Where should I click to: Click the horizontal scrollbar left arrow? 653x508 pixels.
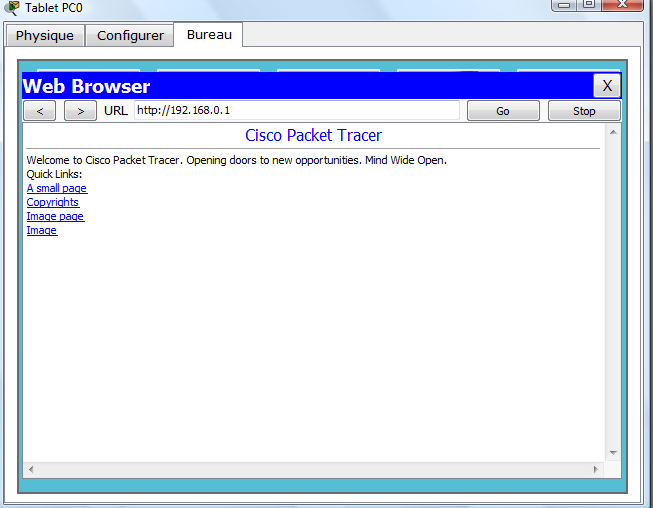click(31, 469)
